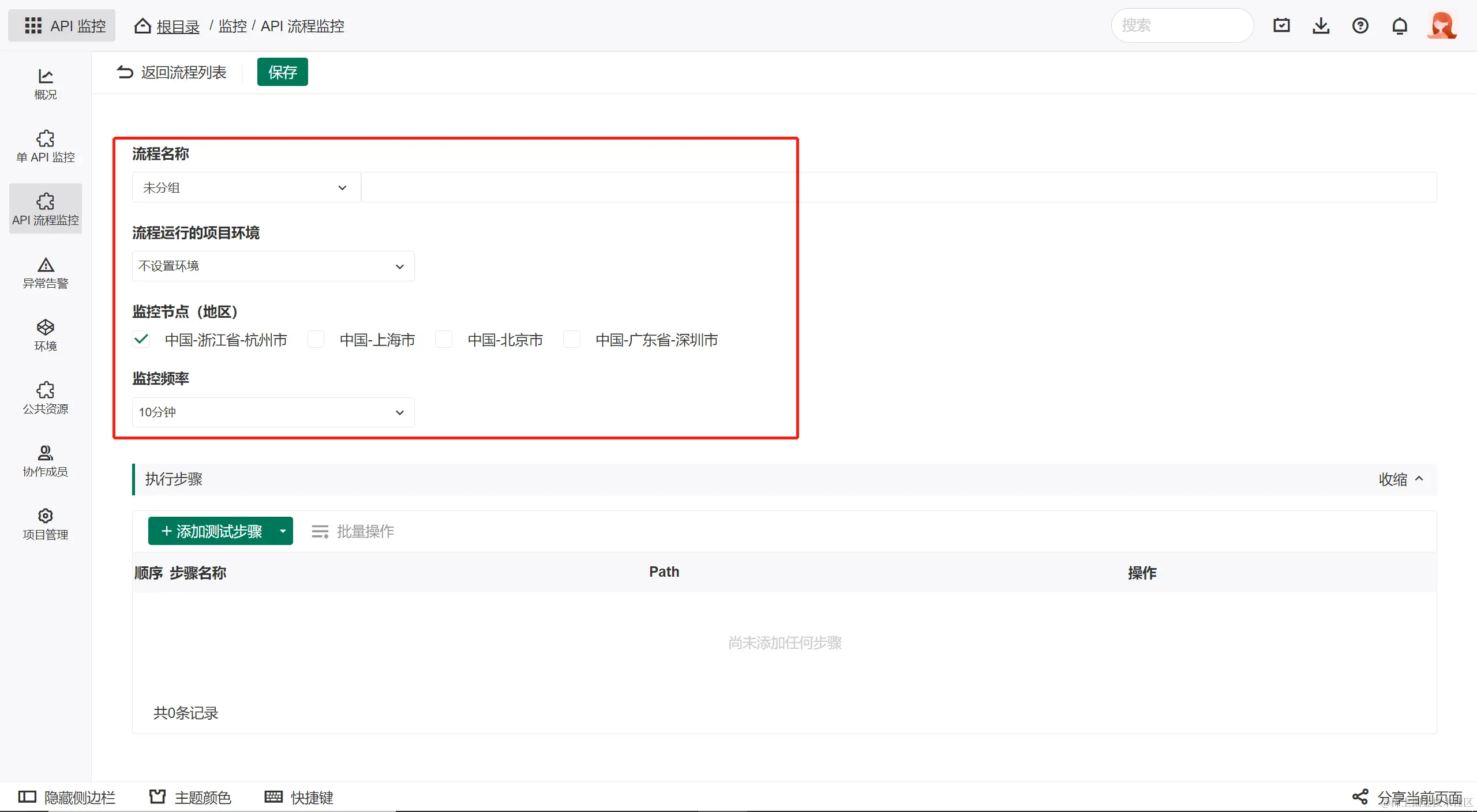Go to 概况 overview chart icon
The width and height of the screenshot is (1477, 812).
point(46,84)
